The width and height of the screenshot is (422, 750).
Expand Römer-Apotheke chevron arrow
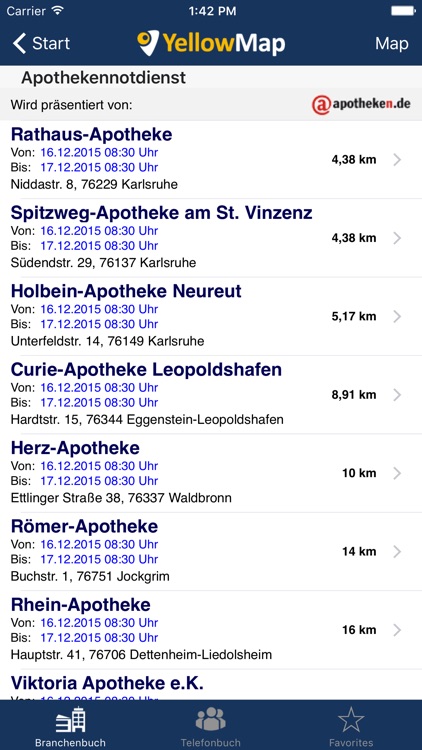point(397,552)
